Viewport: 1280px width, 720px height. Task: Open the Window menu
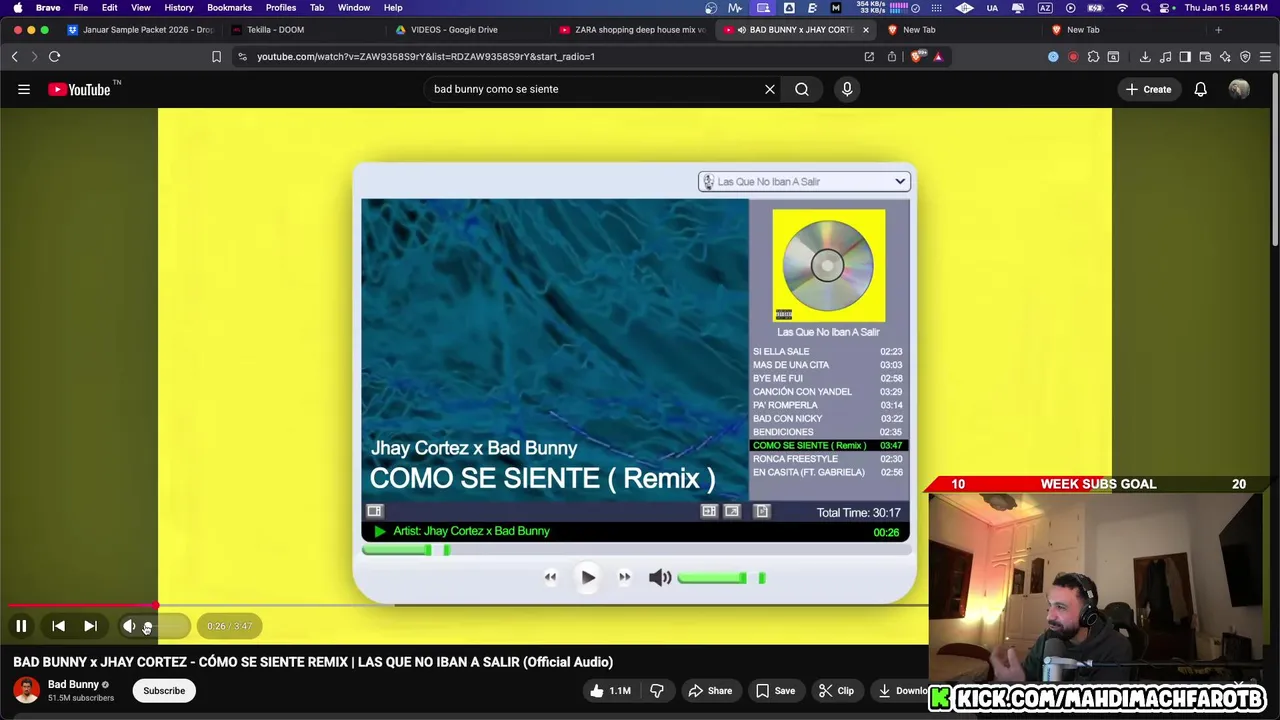(354, 8)
